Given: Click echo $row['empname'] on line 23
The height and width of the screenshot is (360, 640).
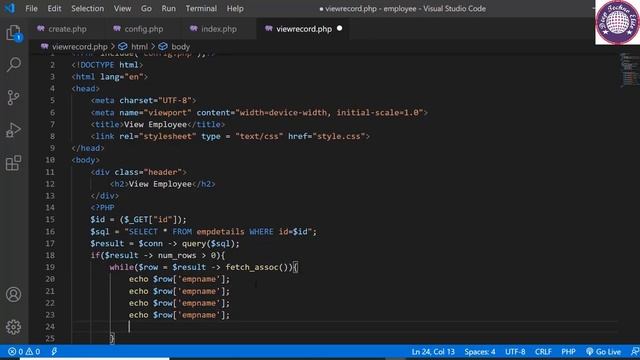Looking at the screenshot, I should pyautogui.click(x=179, y=315).
